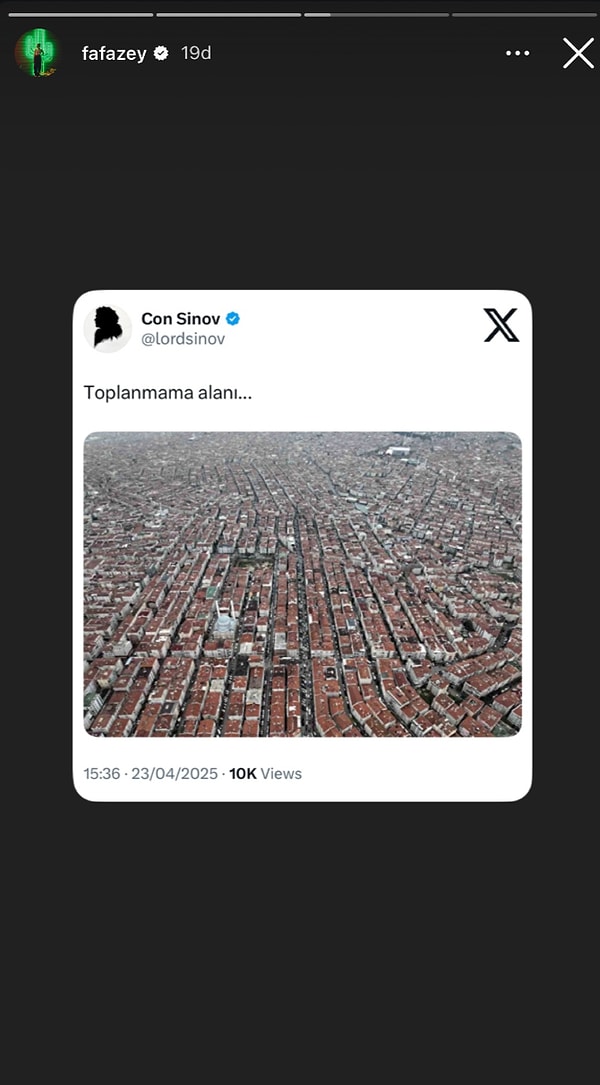Click Con Sinov silhouette avatar
The image size is (600, 1085).
[108, 328]
